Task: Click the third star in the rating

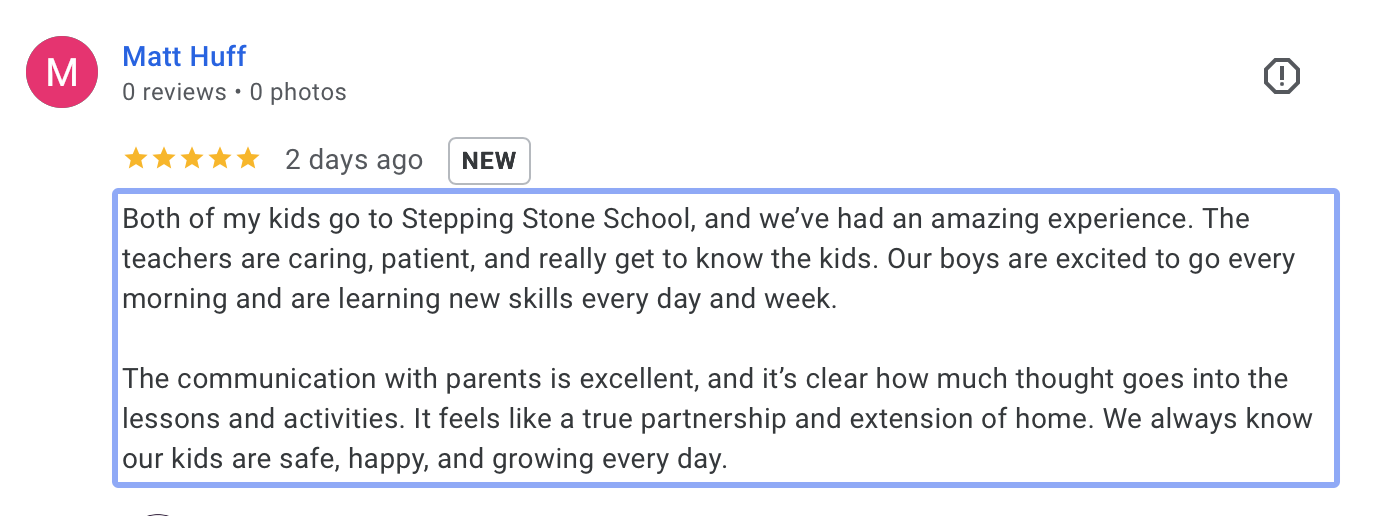Action: [x=191, y=159]
